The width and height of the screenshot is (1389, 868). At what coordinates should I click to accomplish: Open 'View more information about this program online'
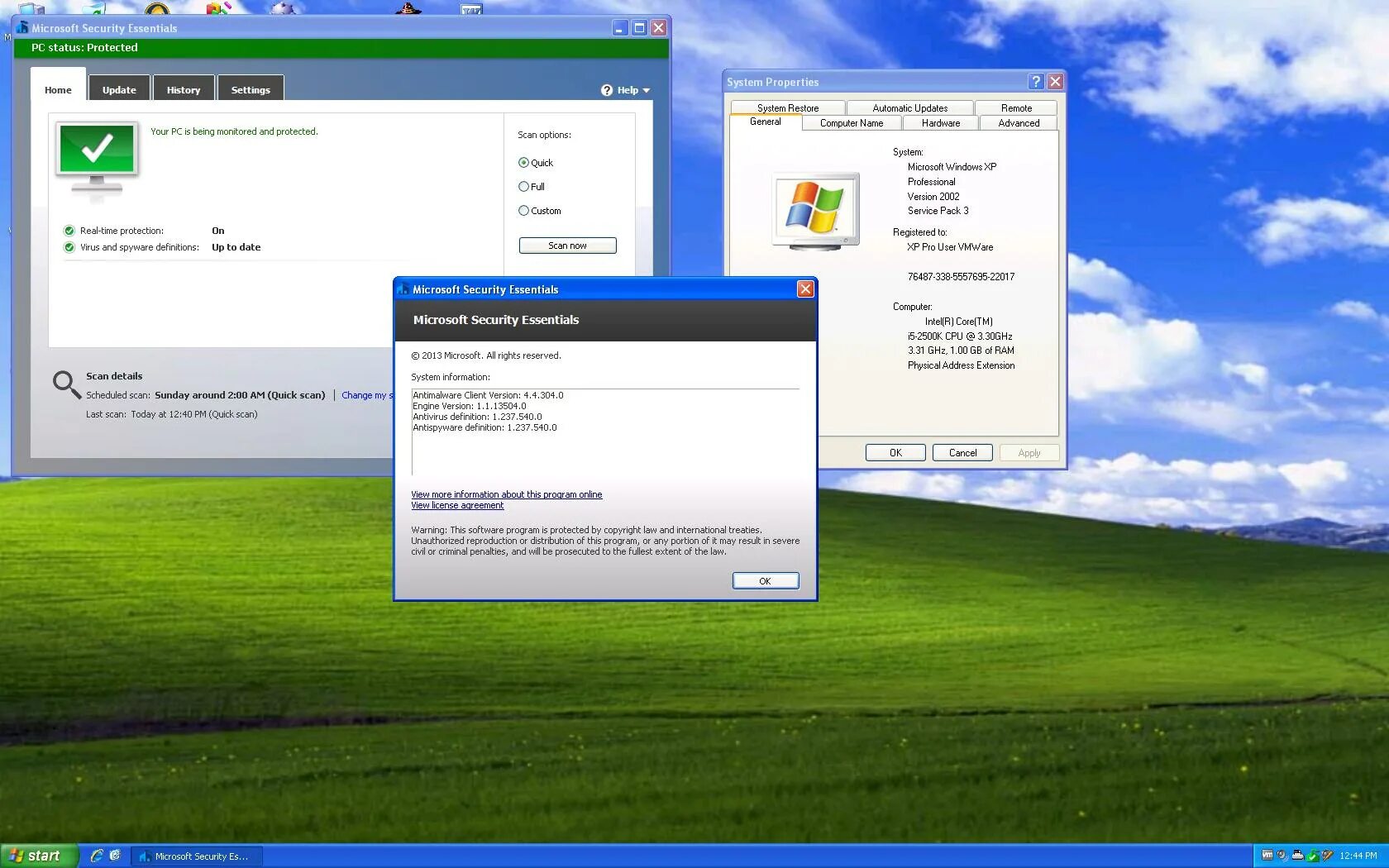(507, 494)
